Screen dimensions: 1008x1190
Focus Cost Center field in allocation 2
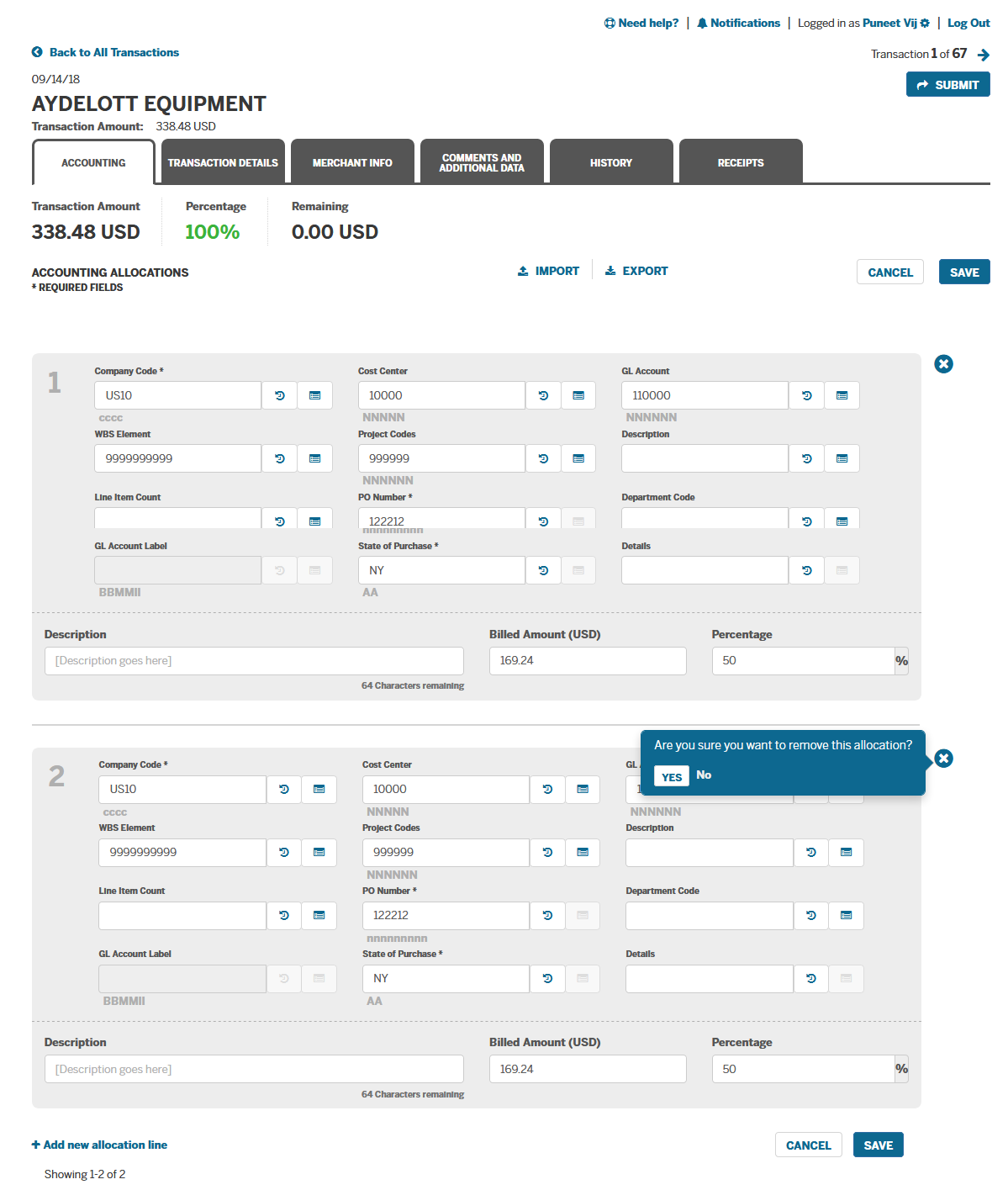pyautogui.click(x=446, y=789)
